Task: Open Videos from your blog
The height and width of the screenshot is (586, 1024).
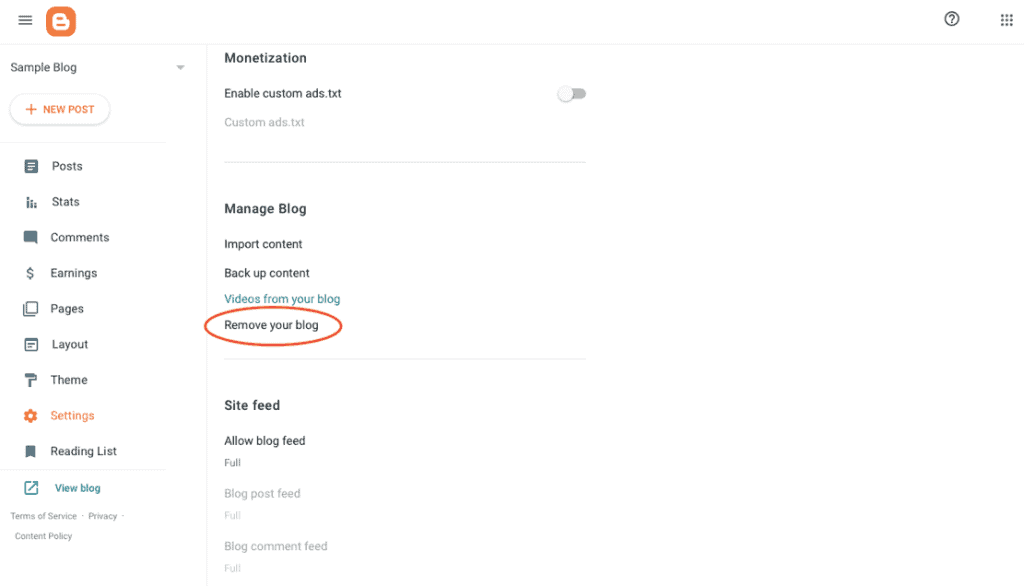Action: [x=281, y=298]
